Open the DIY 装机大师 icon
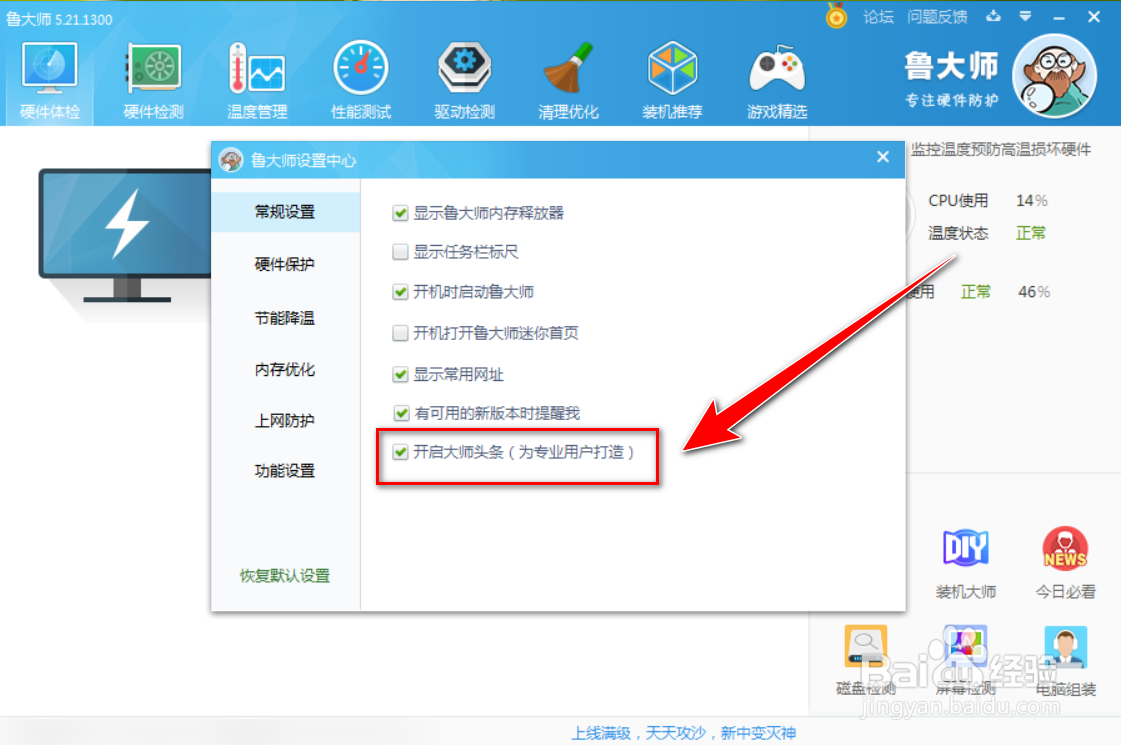 (x=965, y=548)
